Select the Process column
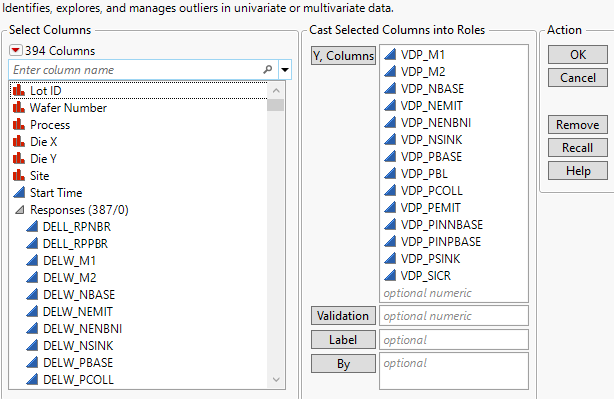 (138, 125)
